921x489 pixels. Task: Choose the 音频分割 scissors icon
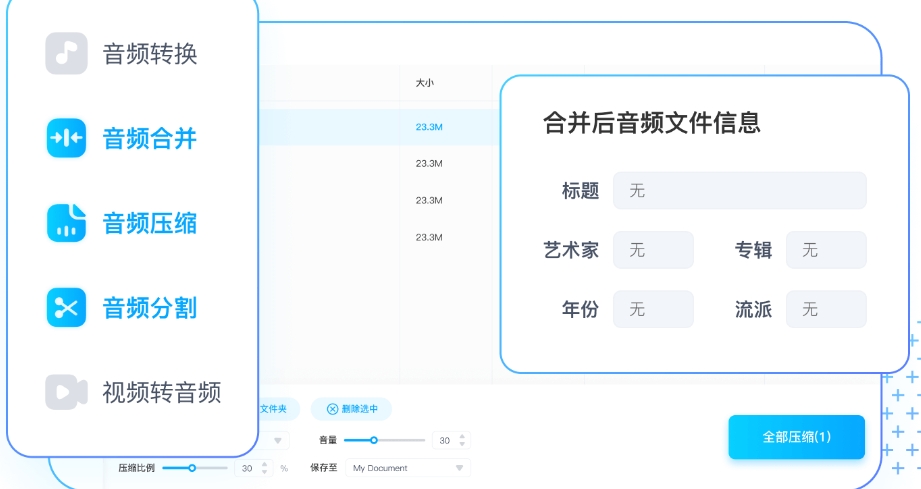click(66, 307)
